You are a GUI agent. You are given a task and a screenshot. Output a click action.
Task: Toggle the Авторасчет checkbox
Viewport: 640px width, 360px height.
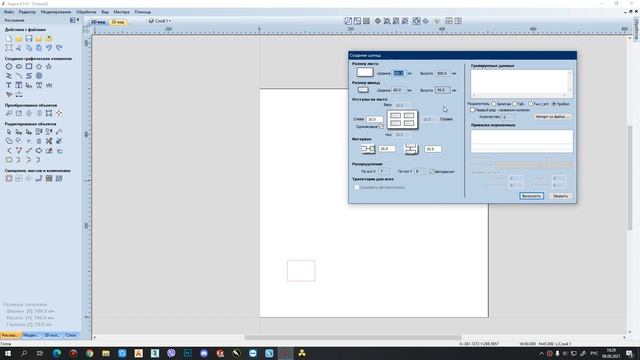coord(431,171)
